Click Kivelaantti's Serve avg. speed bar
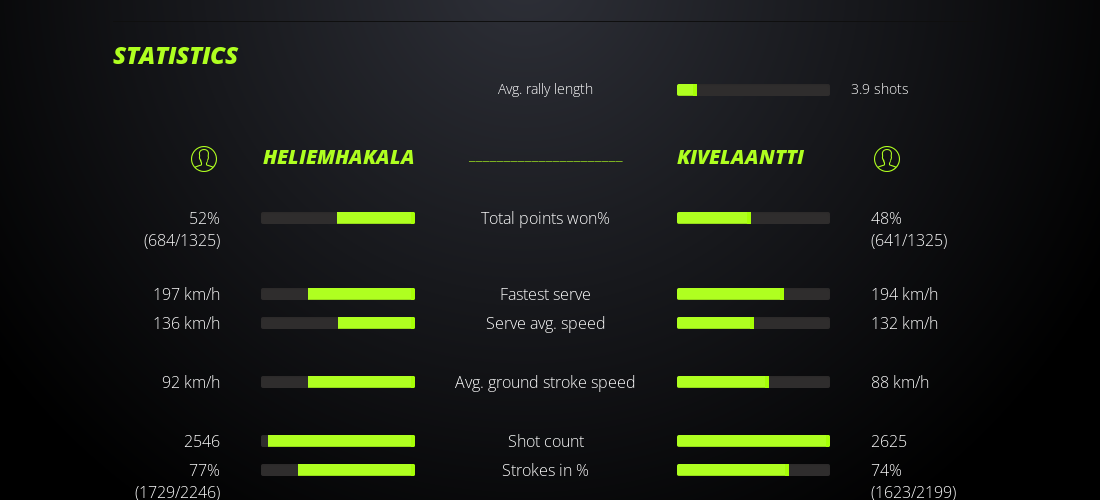Image resolution: width=1100 pixels, height=500 pixels. tap(753, 323)
